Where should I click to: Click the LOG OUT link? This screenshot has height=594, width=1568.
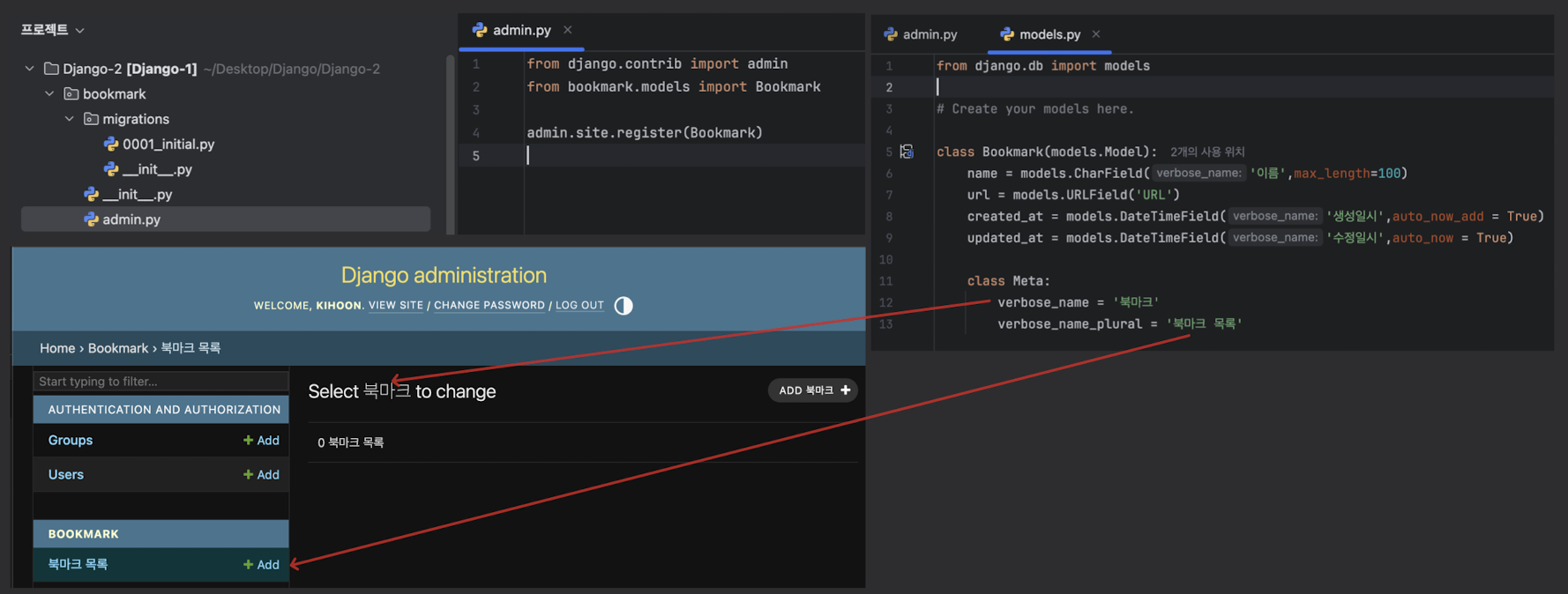(579, 306)
